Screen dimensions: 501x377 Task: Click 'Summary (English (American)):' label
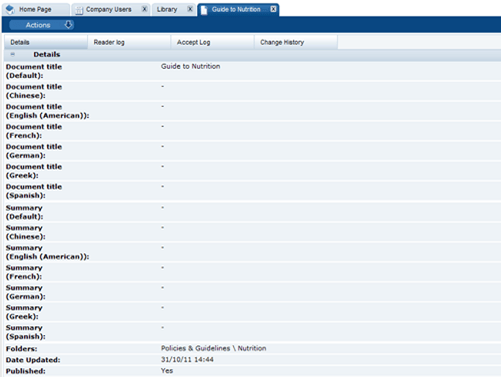(x=47, y=252)
